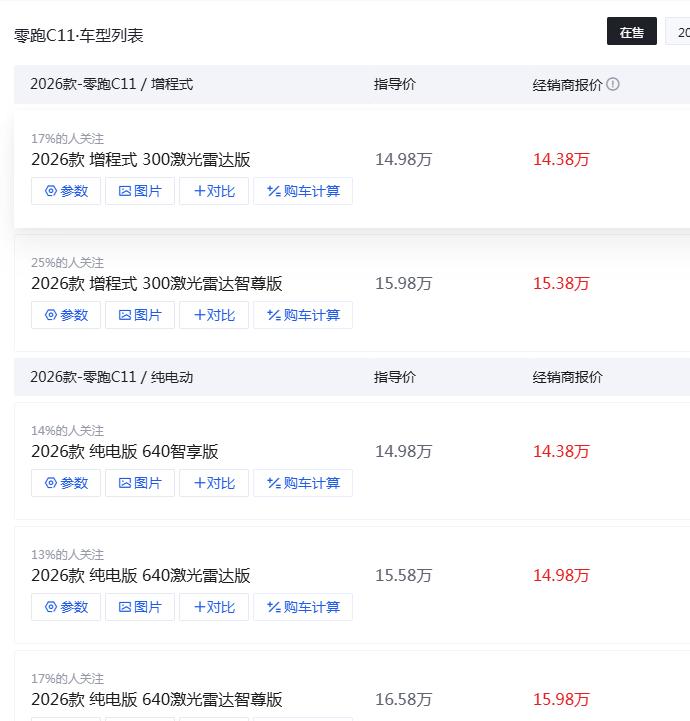The width and height of the screenshot is (690, 721).
Task: Open 购车计算 for 增程式 300激光雷达智尊版
Action: 303,315
